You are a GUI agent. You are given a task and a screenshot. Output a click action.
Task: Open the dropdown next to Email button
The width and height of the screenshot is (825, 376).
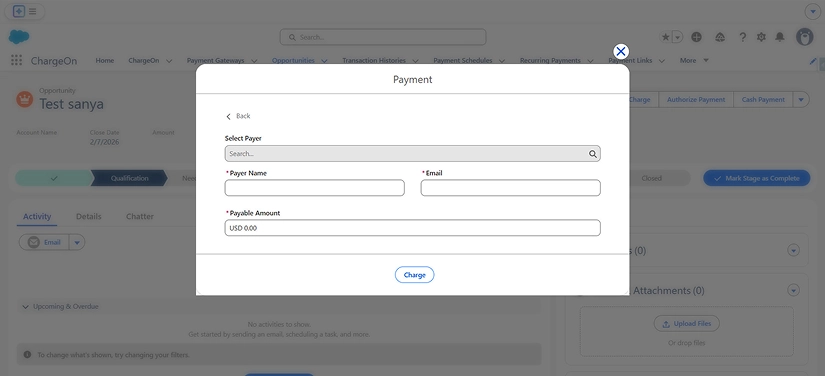(77, 242)
